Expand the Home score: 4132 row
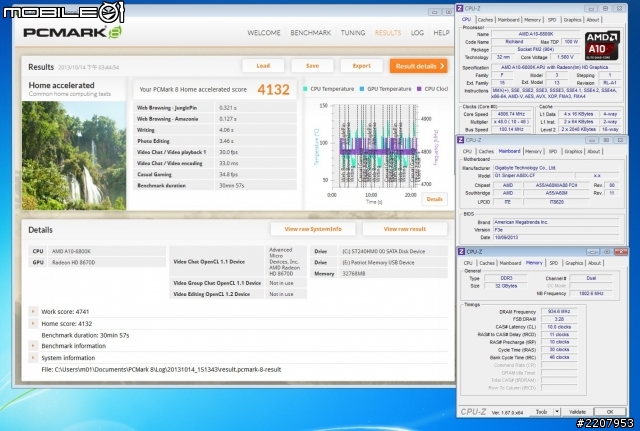This screenshot has width=640, height=431. (x=33, y=323)
